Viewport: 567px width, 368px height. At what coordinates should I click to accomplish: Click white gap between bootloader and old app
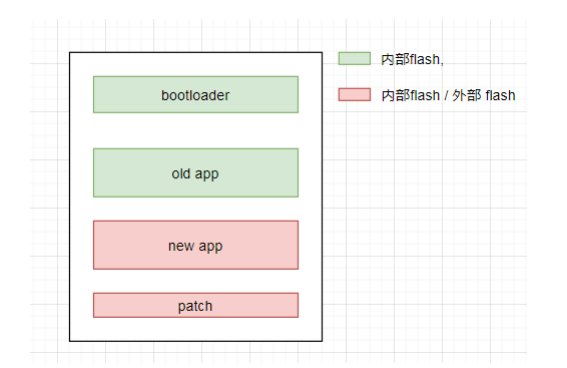tap(196, 130)
